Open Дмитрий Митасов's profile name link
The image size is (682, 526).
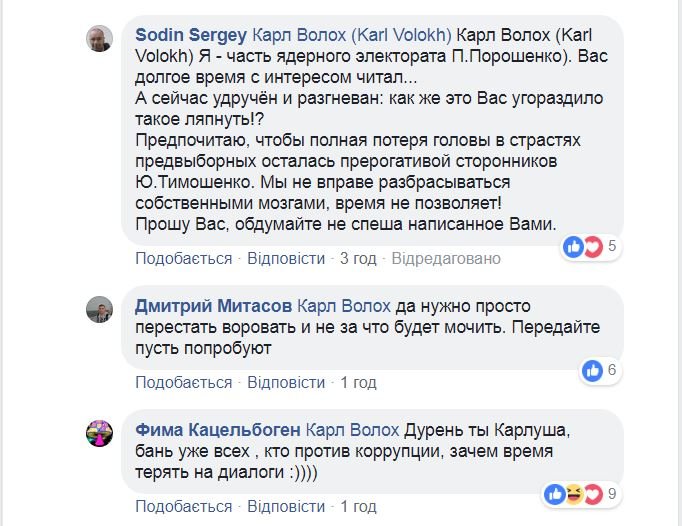coord(211,304)
